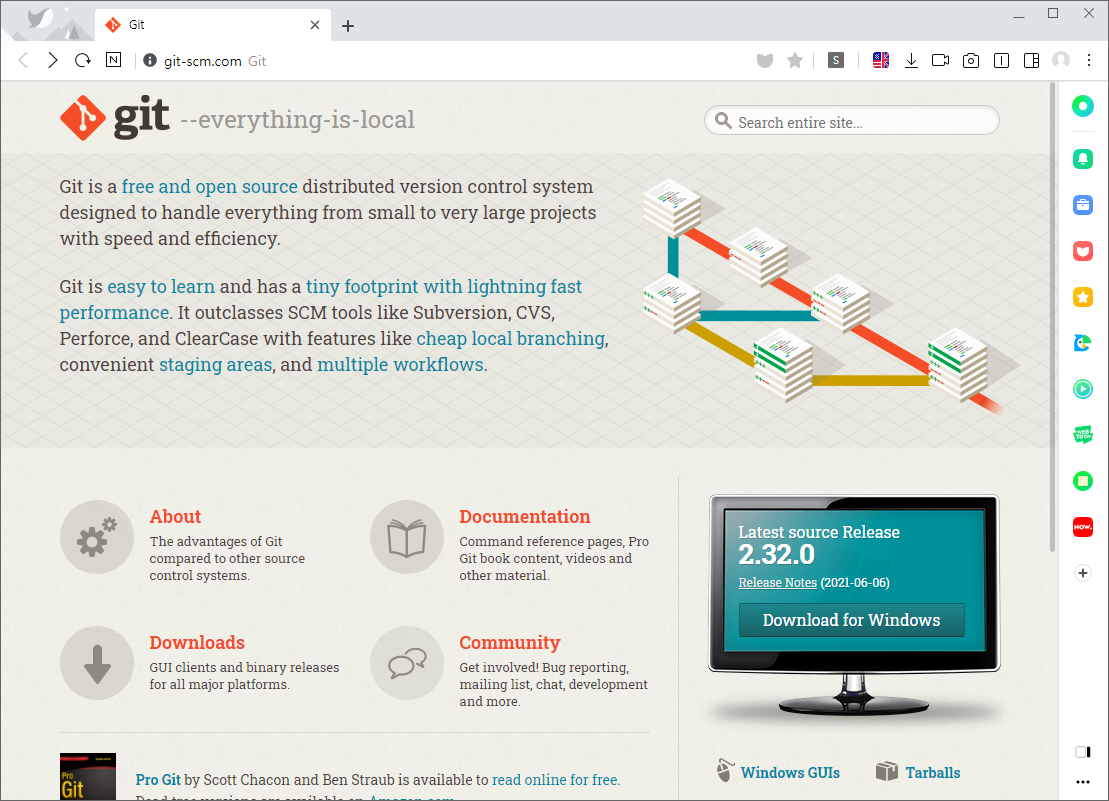This screenshot has height=801, width=1109.
Task: Take a screenshot with the camera icon
Action: 971,61
